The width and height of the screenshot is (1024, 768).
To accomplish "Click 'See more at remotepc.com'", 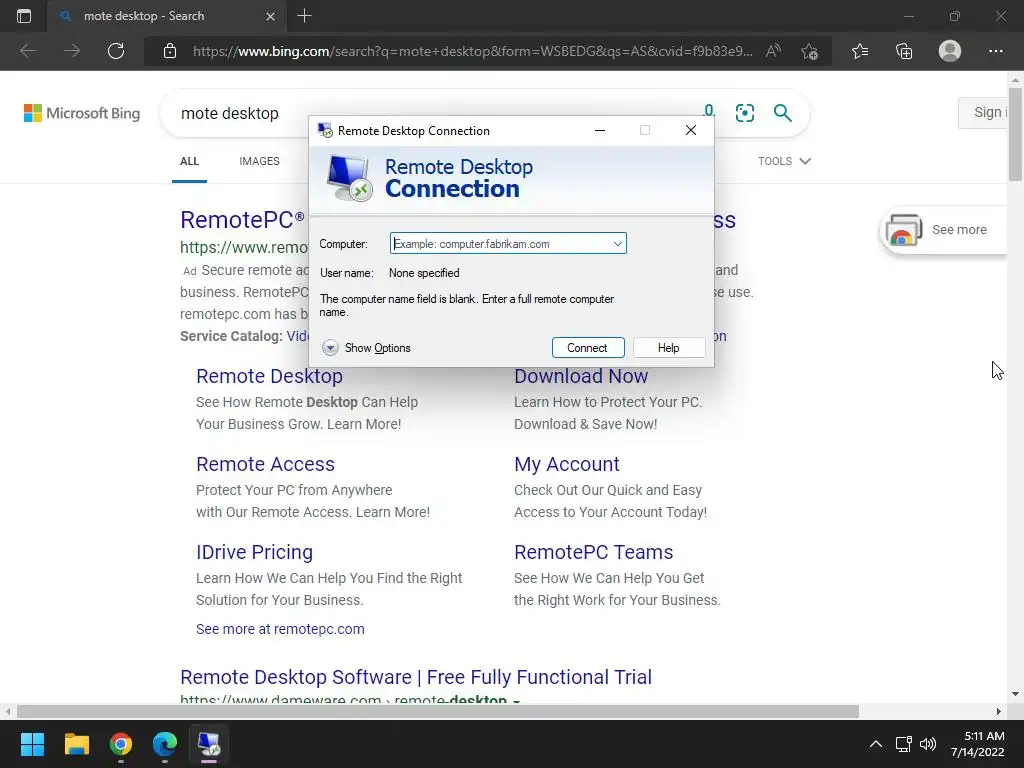I will tap(280, 629).
